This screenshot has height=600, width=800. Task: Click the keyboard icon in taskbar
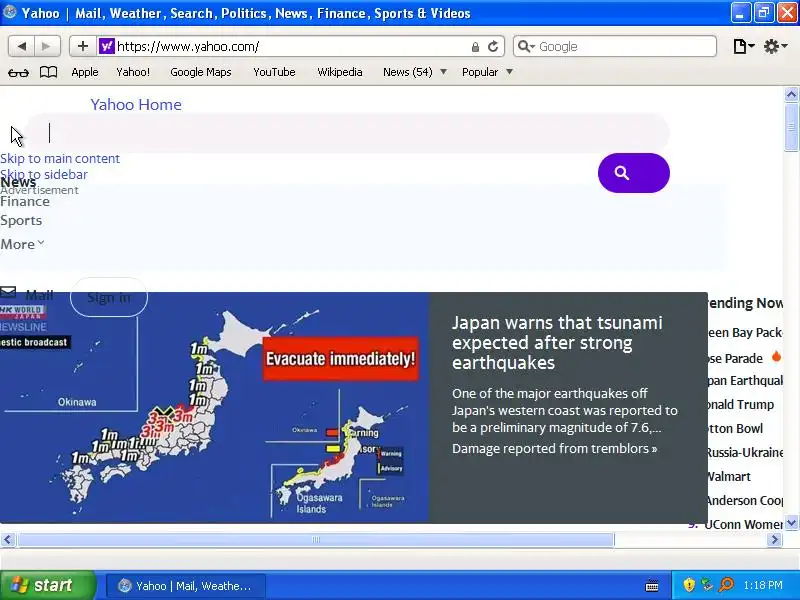pyautogui.click(x=652, y=586)
